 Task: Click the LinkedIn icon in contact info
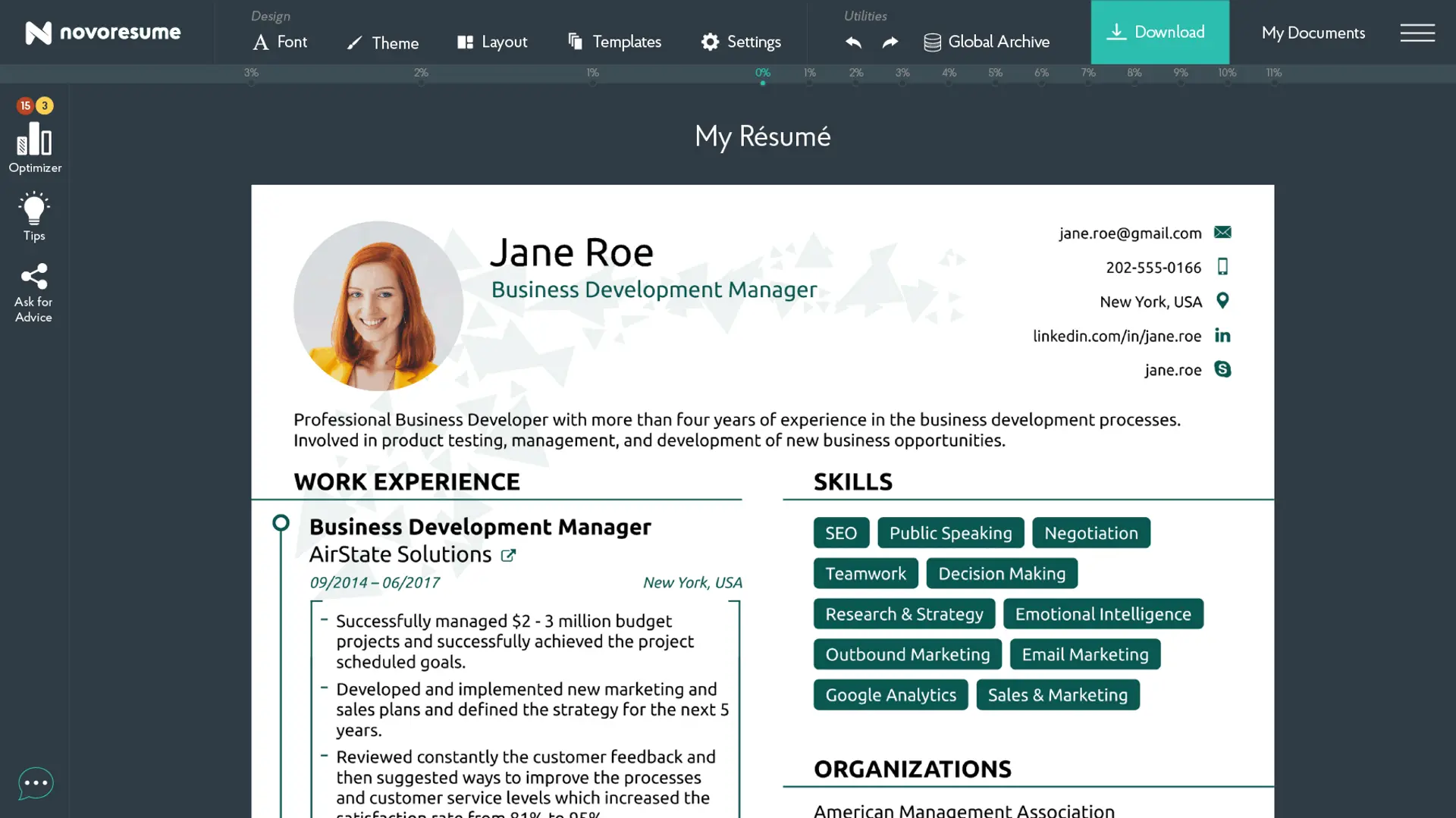pyautogui.click(x=1222, y=335)
